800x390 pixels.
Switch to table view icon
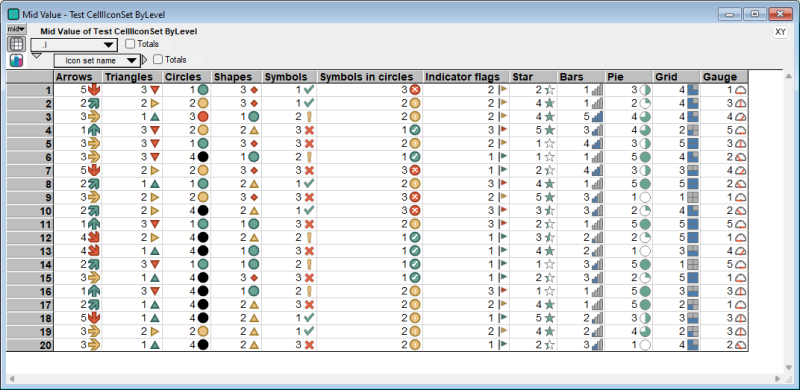point(16,44)
